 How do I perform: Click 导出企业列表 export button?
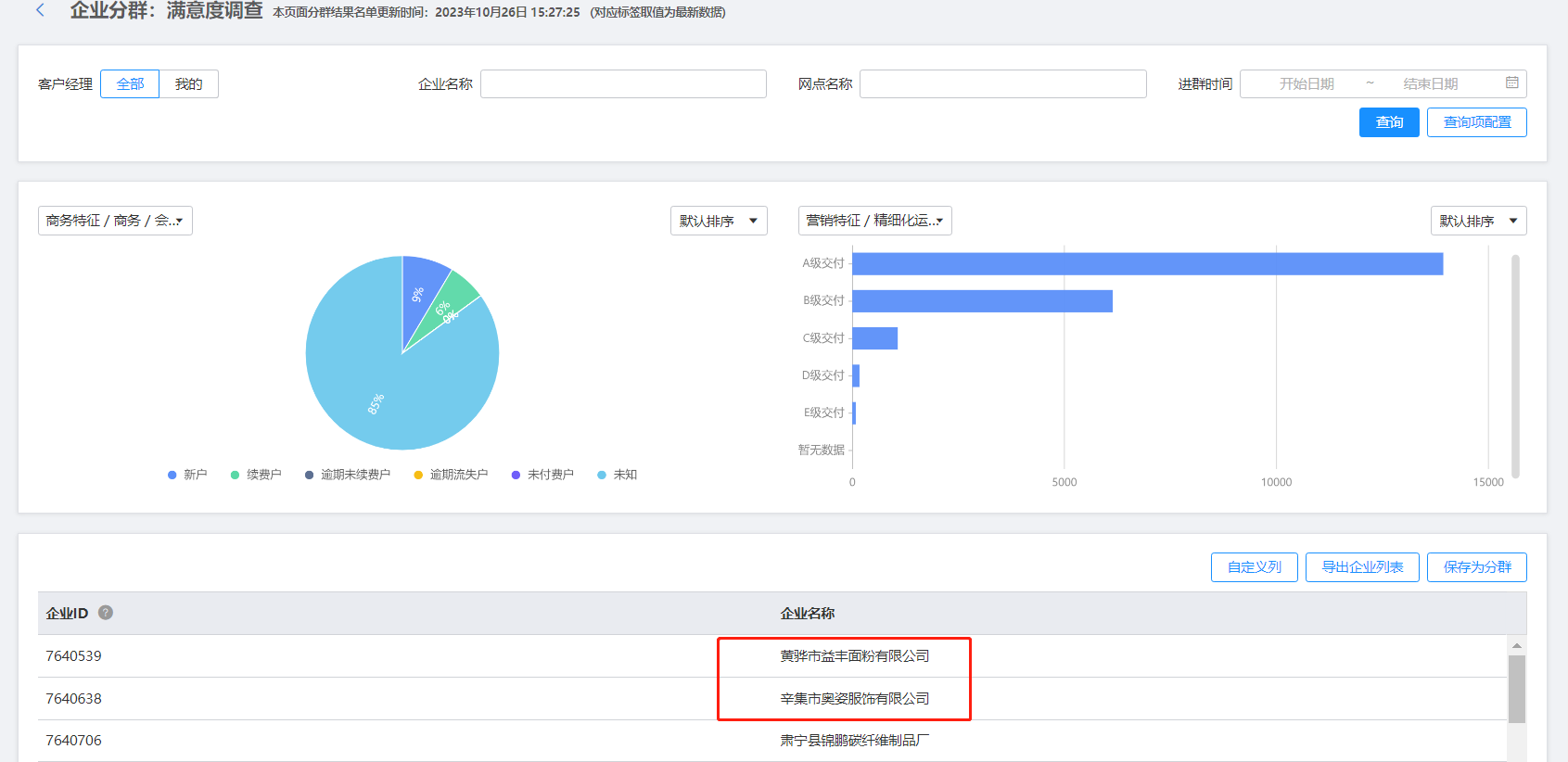click(1362, 567)
